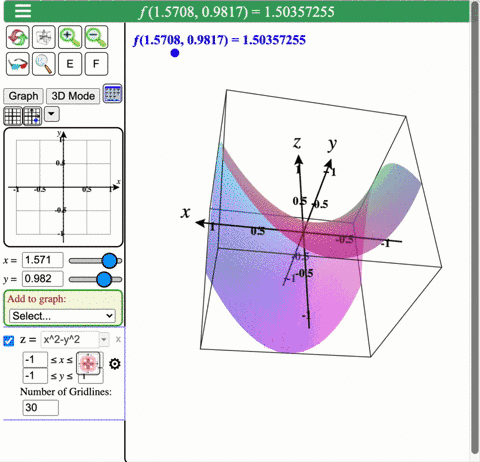Click the blue point on the plot
The height and width of the screenshot is (462, 480).
tap(175, 53)
